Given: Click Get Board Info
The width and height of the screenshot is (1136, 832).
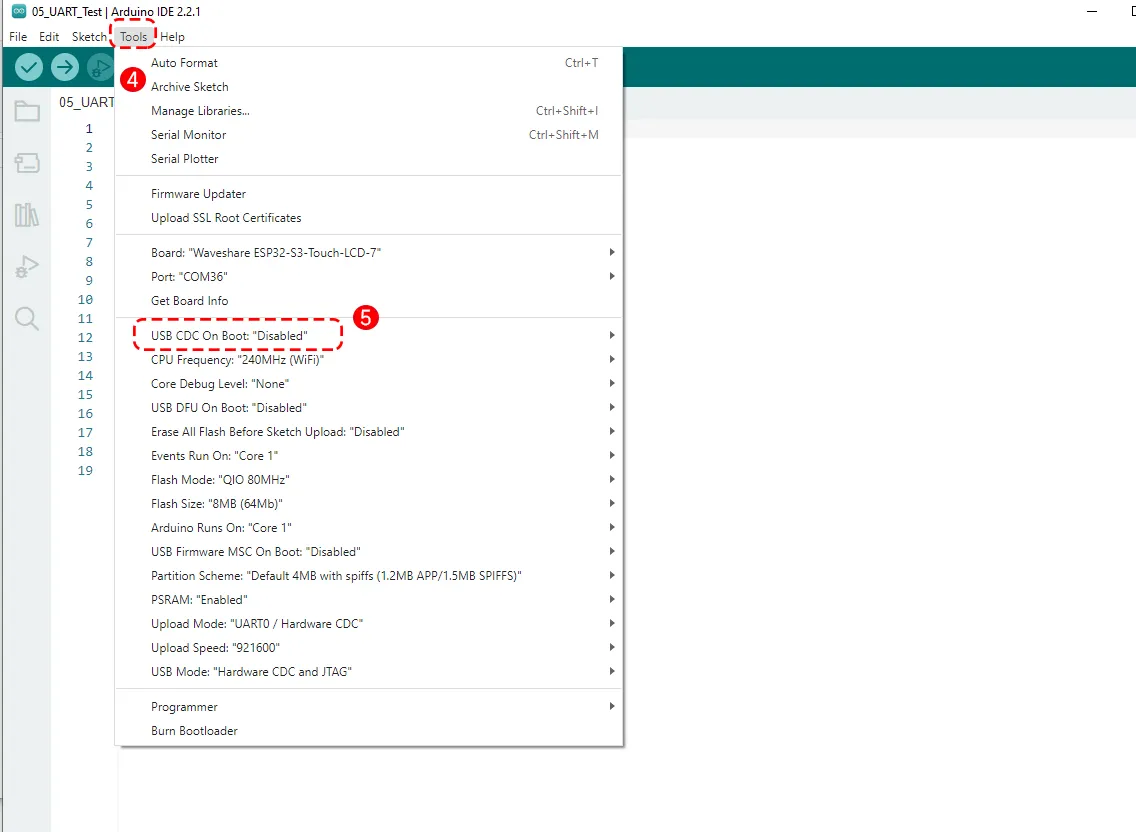Looking at the screenshot, I should (x=189, y=301).
